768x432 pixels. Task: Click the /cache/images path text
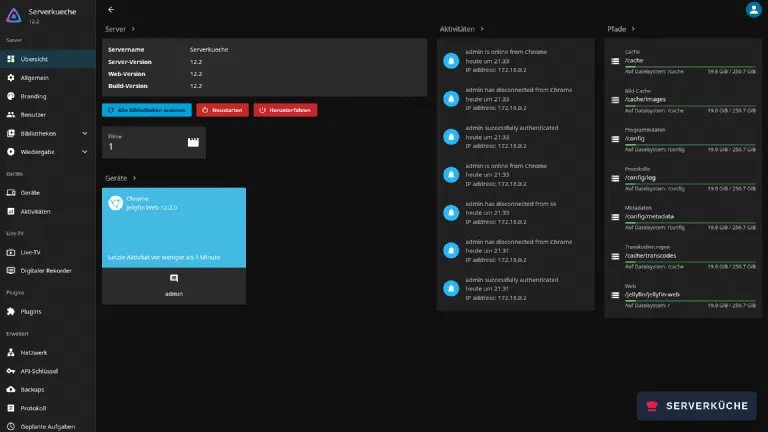point(645,99)
